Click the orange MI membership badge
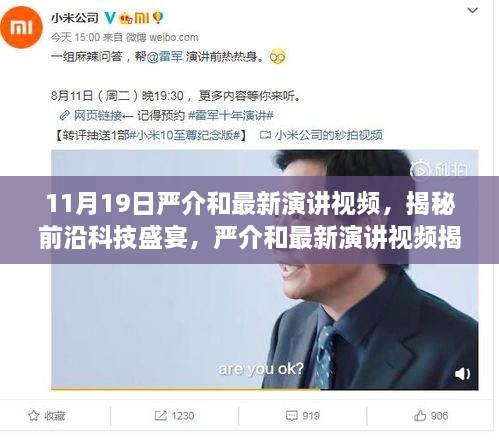The height and width of the screenshot is (440, 499). click(142, 18)
